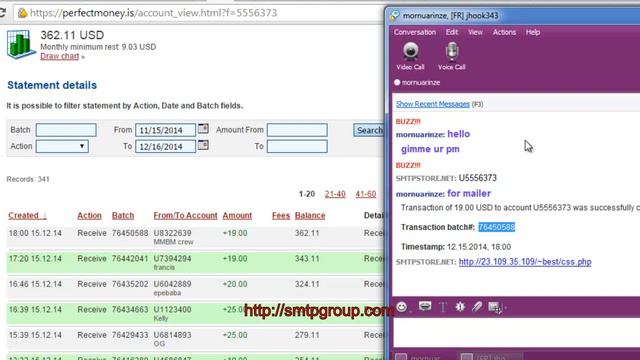Click account U8322639 in first row
Viewport: 640px width, 360px height.
coord(172,233)
